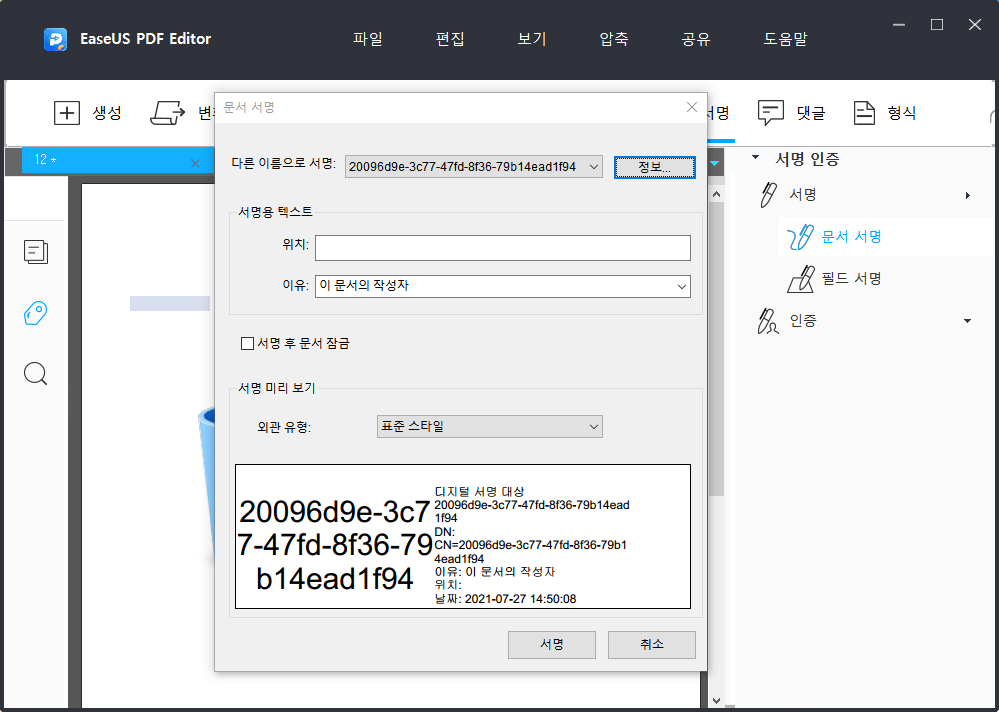Open the 파일 menu

(367, 39)
